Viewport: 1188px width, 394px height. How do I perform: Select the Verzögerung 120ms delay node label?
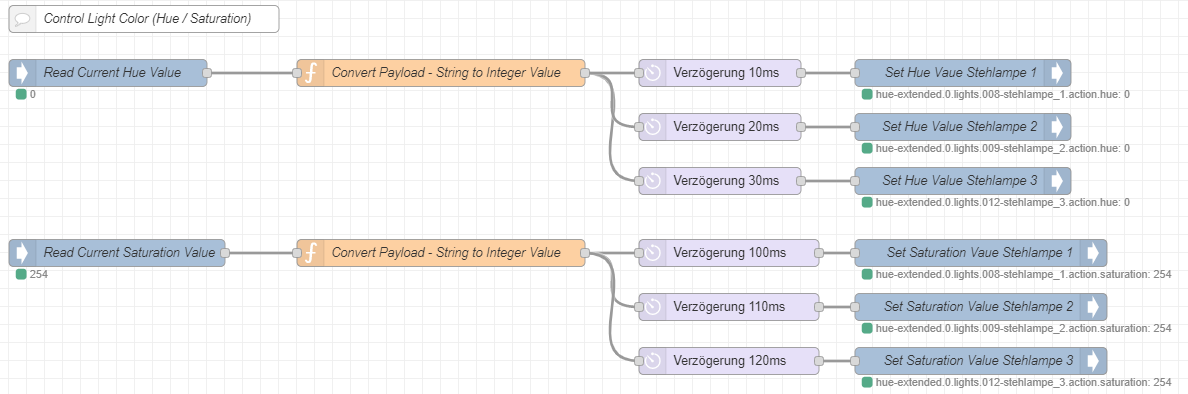(x=730, y=361)
